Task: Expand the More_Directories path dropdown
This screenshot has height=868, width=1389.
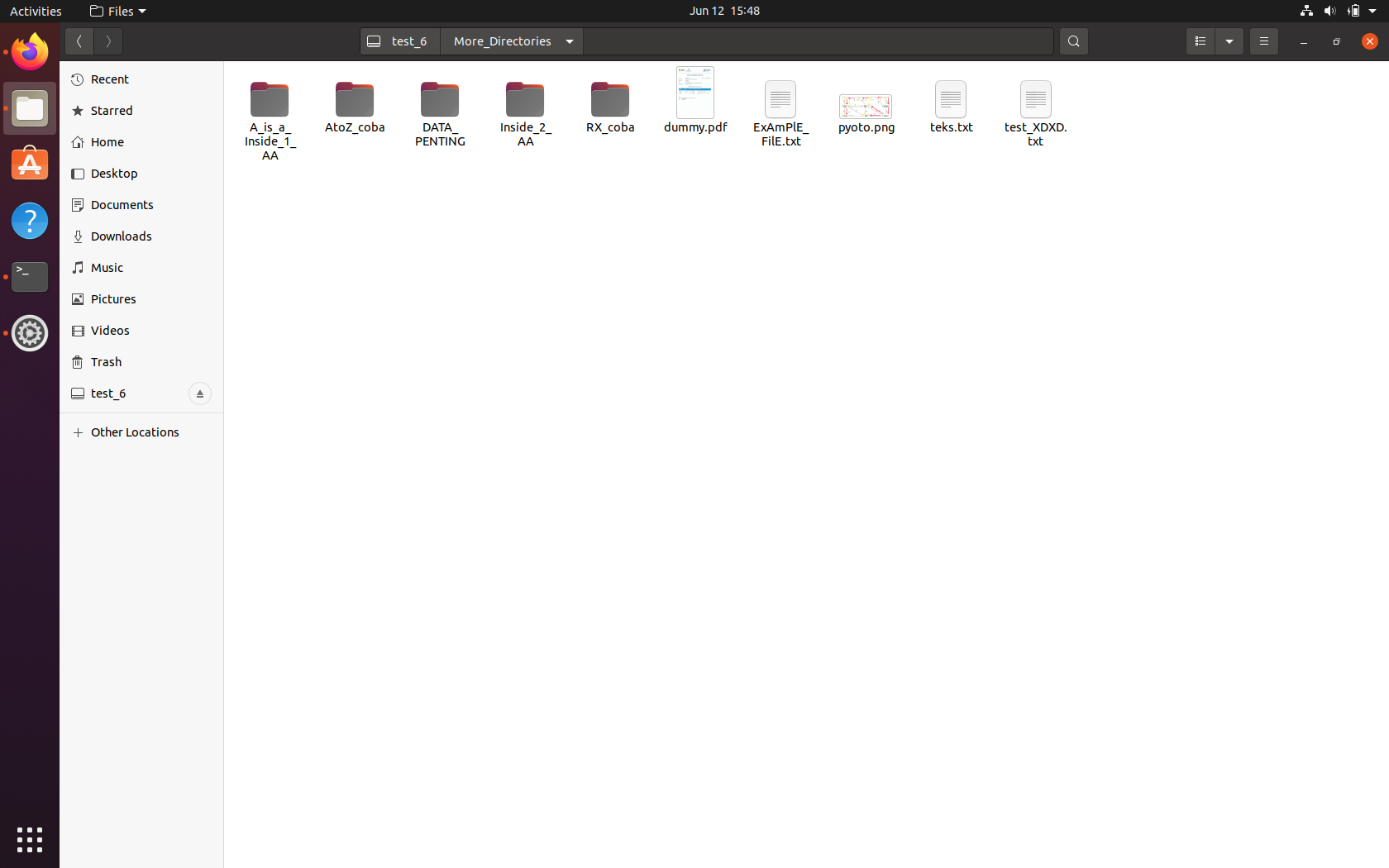Action: coord(569,41)
